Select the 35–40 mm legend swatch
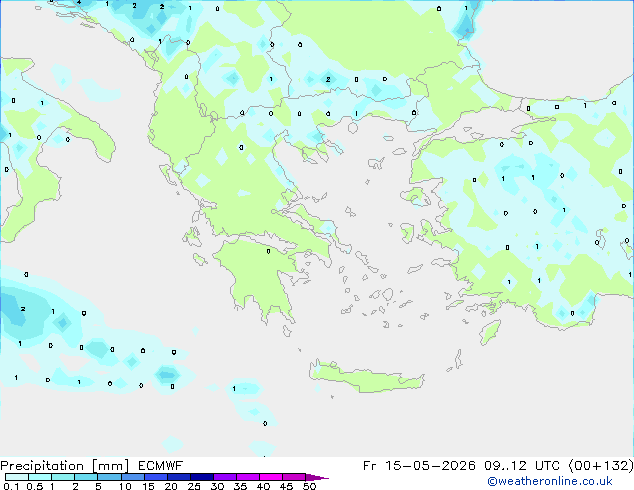 coord(248,477)
